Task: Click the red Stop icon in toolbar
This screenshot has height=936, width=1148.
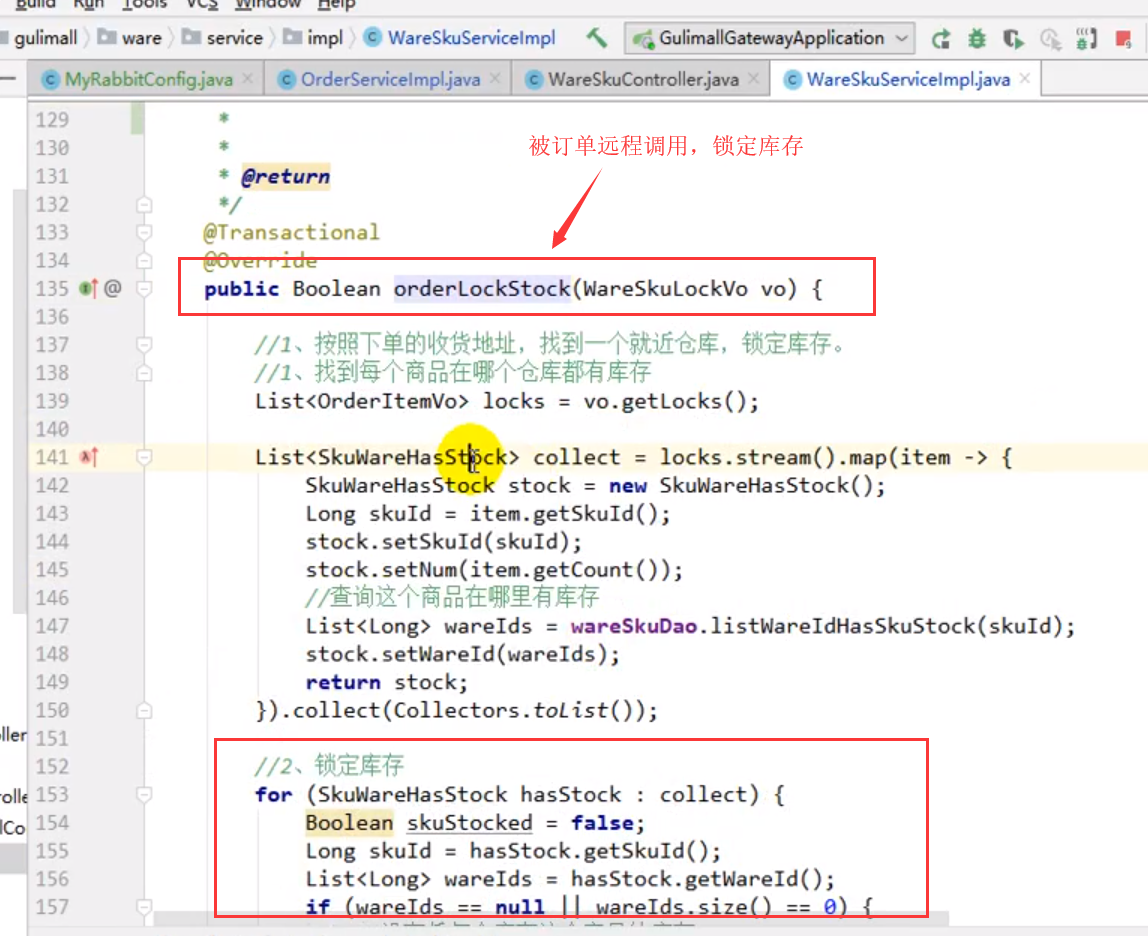Action: coord(1125,39)
